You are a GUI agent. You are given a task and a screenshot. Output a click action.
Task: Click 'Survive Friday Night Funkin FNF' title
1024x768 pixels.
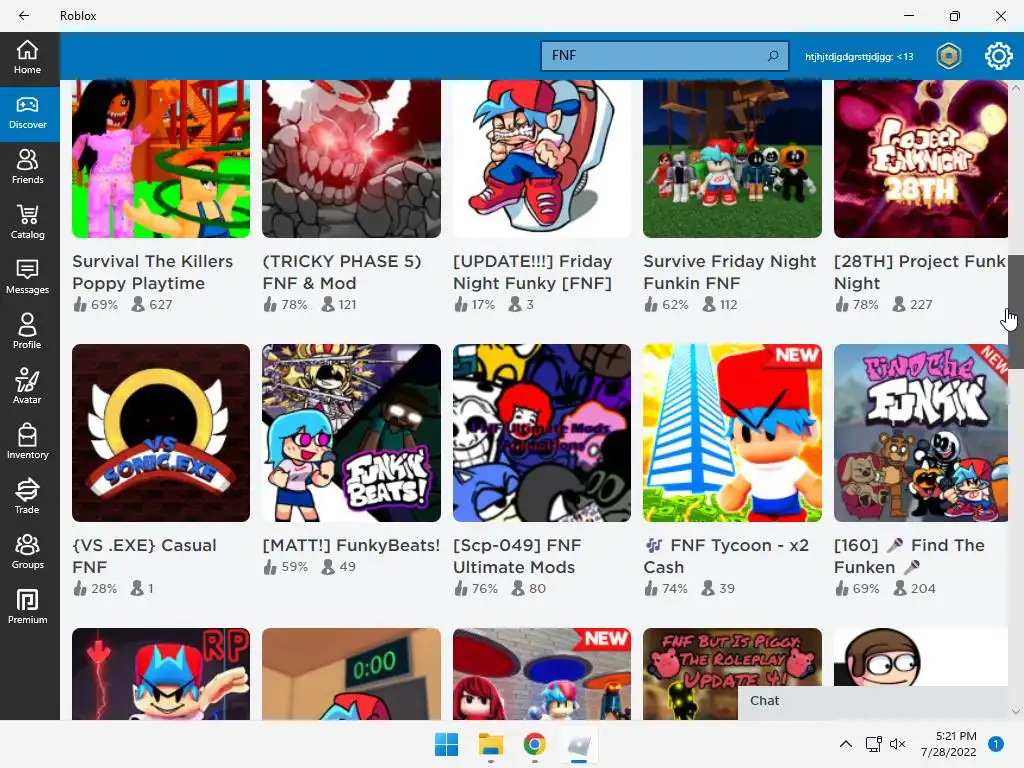pos(729,272)
